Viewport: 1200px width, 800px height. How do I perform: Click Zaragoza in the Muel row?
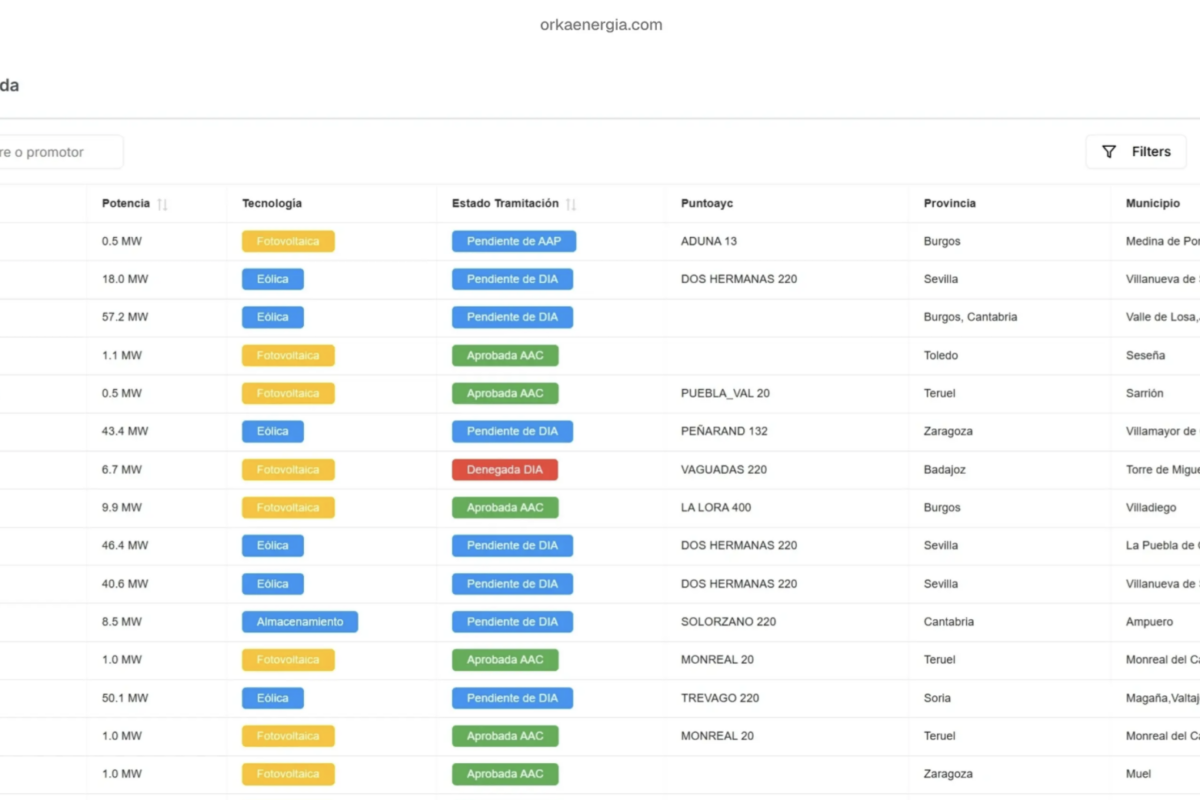[x=948, y=774]
